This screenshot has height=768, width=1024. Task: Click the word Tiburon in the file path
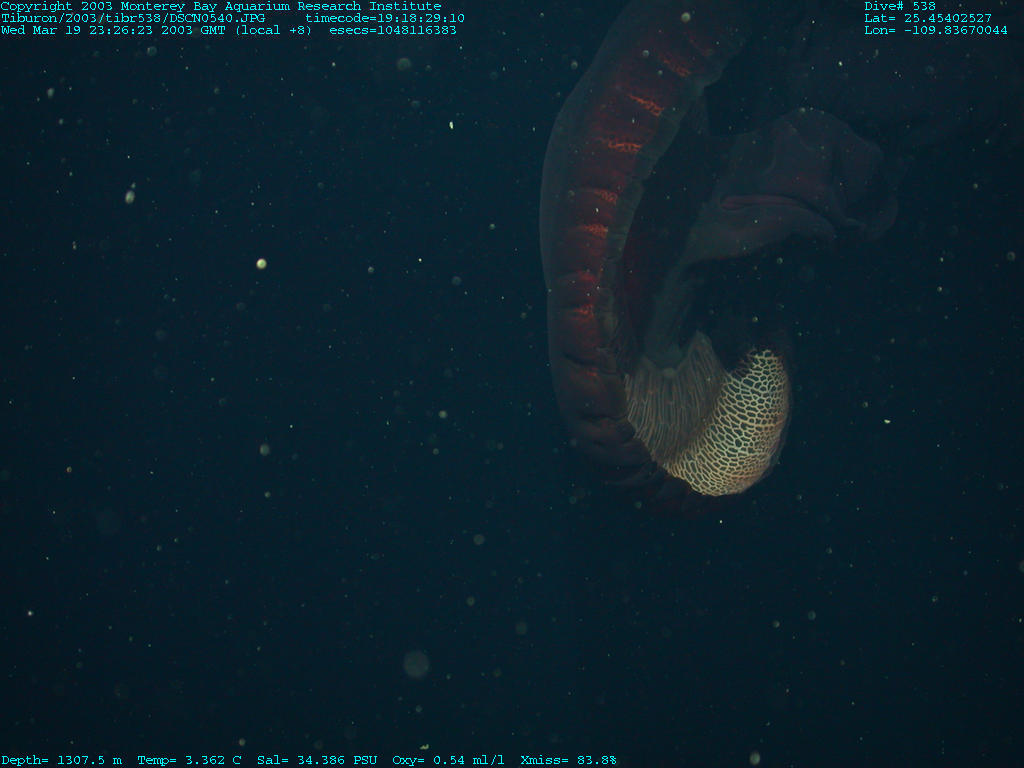(x=28, y=18)
